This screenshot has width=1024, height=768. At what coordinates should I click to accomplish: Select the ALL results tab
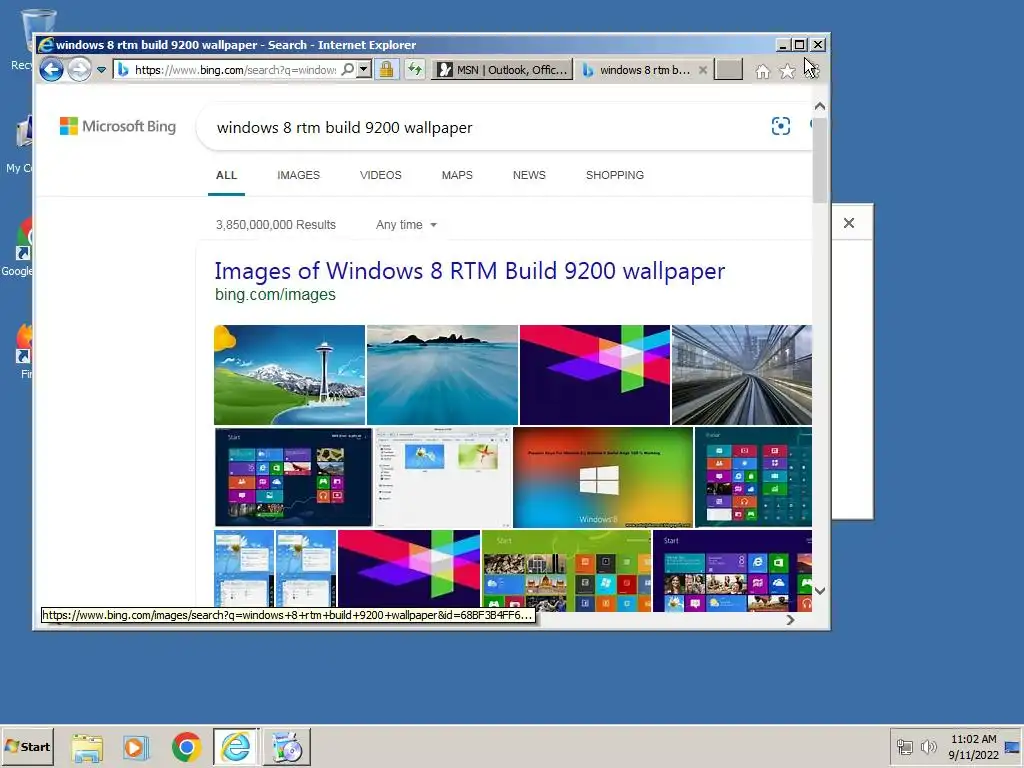tap(227, 175)
